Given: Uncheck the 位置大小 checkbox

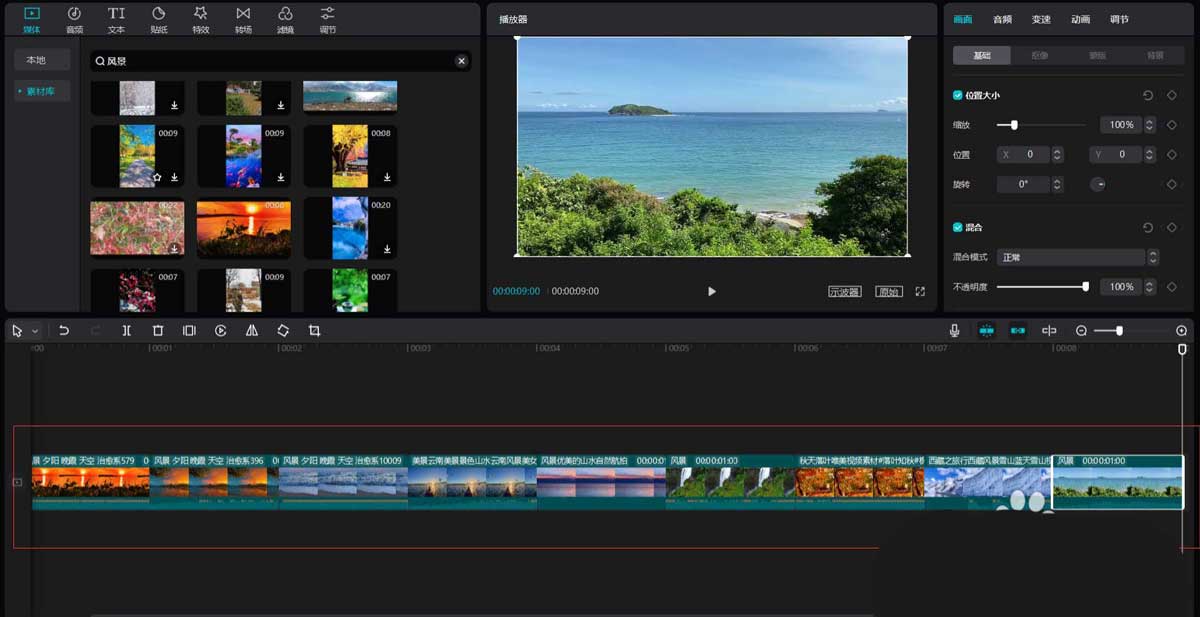Looking at the screenshot, I should click(x=958, y=95).
